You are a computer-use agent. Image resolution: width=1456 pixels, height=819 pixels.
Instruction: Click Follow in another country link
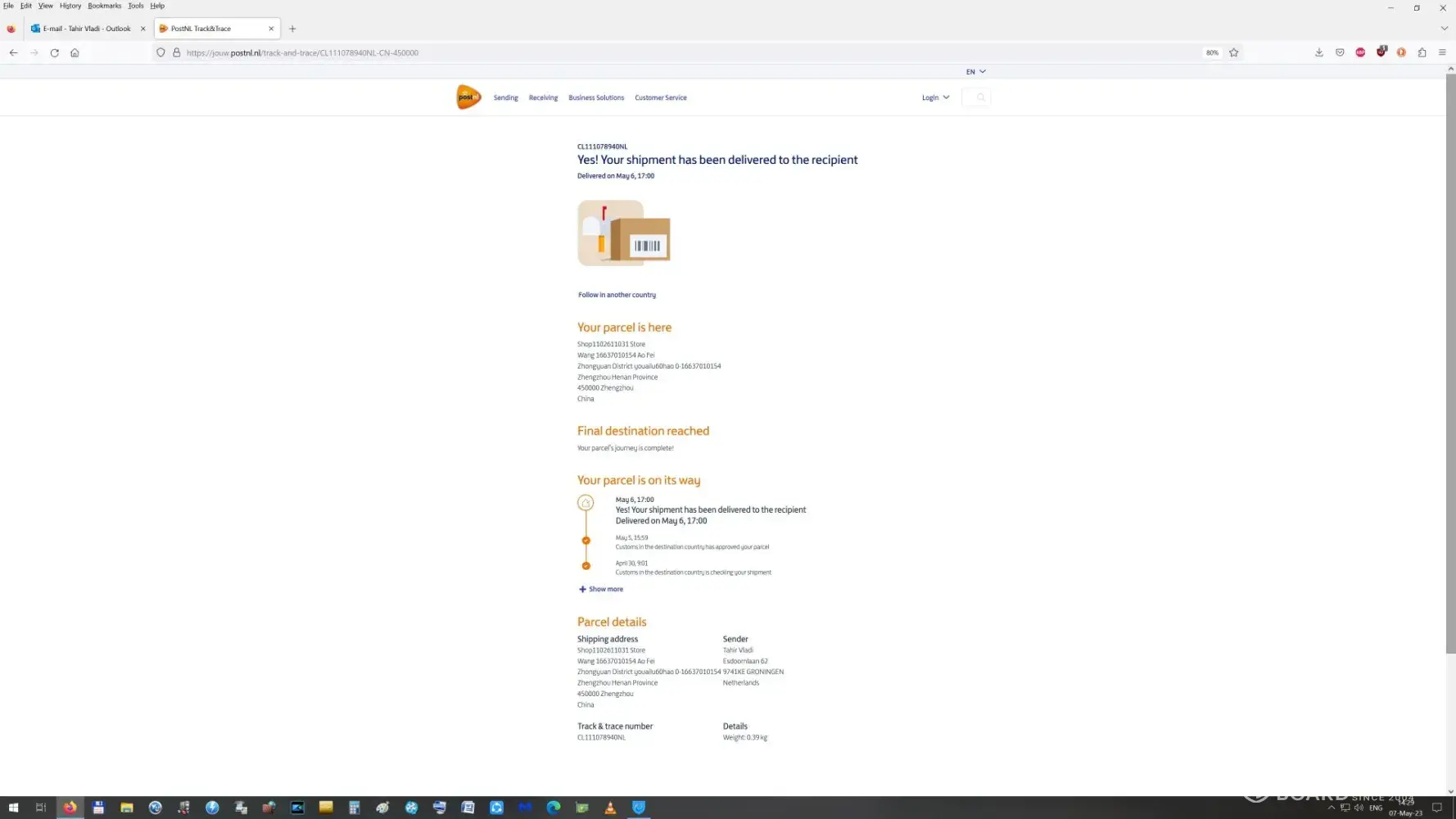point(617,295)
